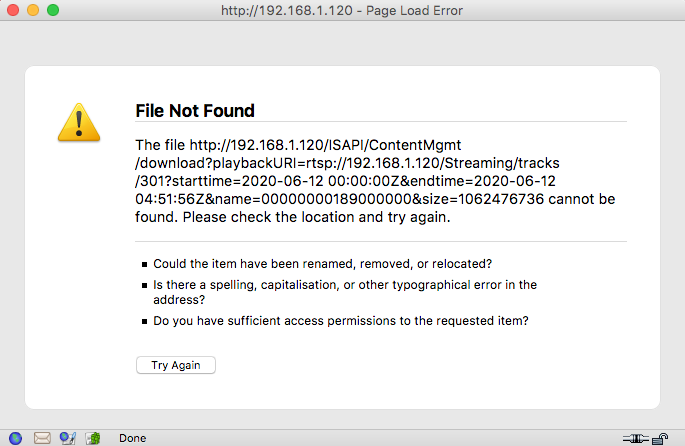Launch Composer from the status bar
The image size is (685, 446).
(68, 437)
